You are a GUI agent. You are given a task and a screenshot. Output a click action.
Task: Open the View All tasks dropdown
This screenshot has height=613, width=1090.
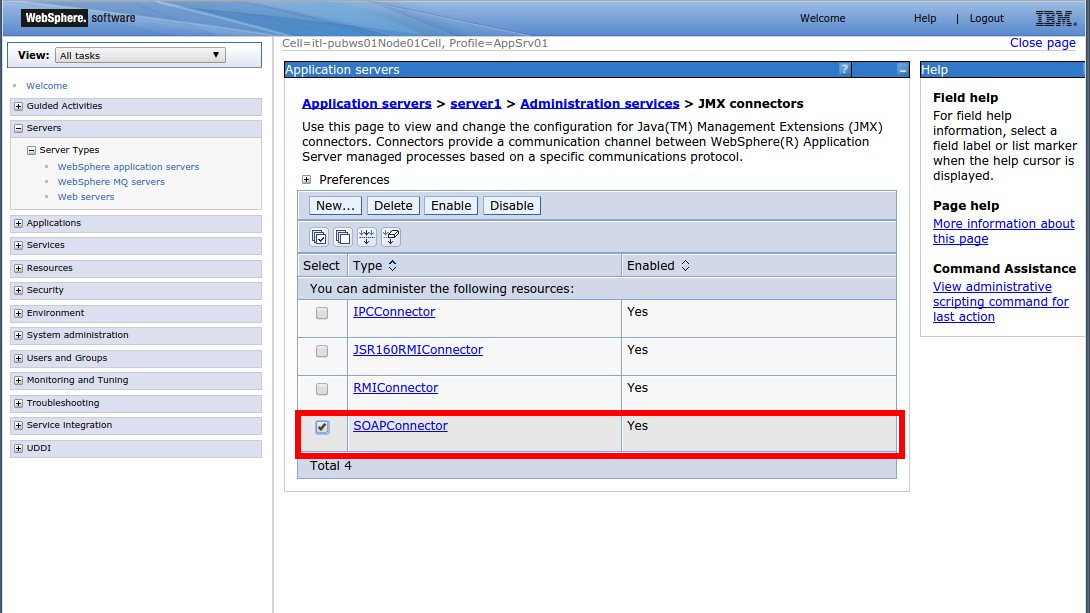(x=140, y=55)
